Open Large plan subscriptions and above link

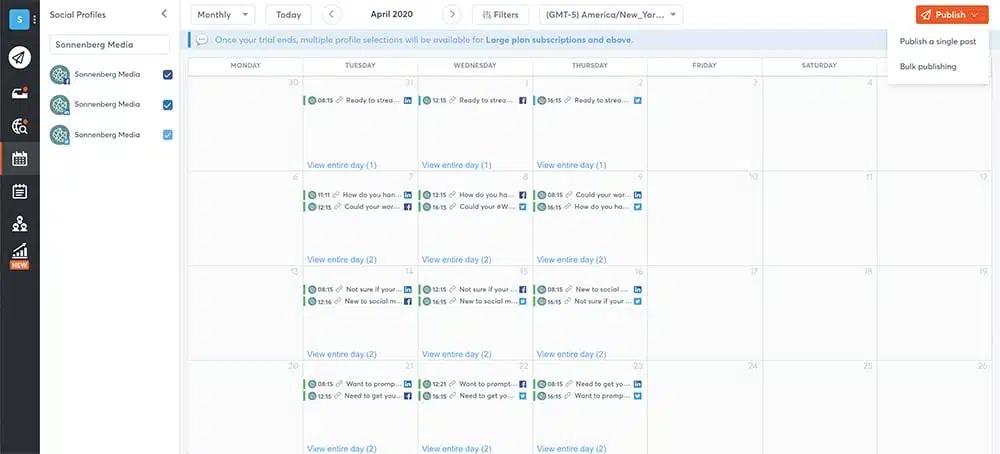pos(559,40)
